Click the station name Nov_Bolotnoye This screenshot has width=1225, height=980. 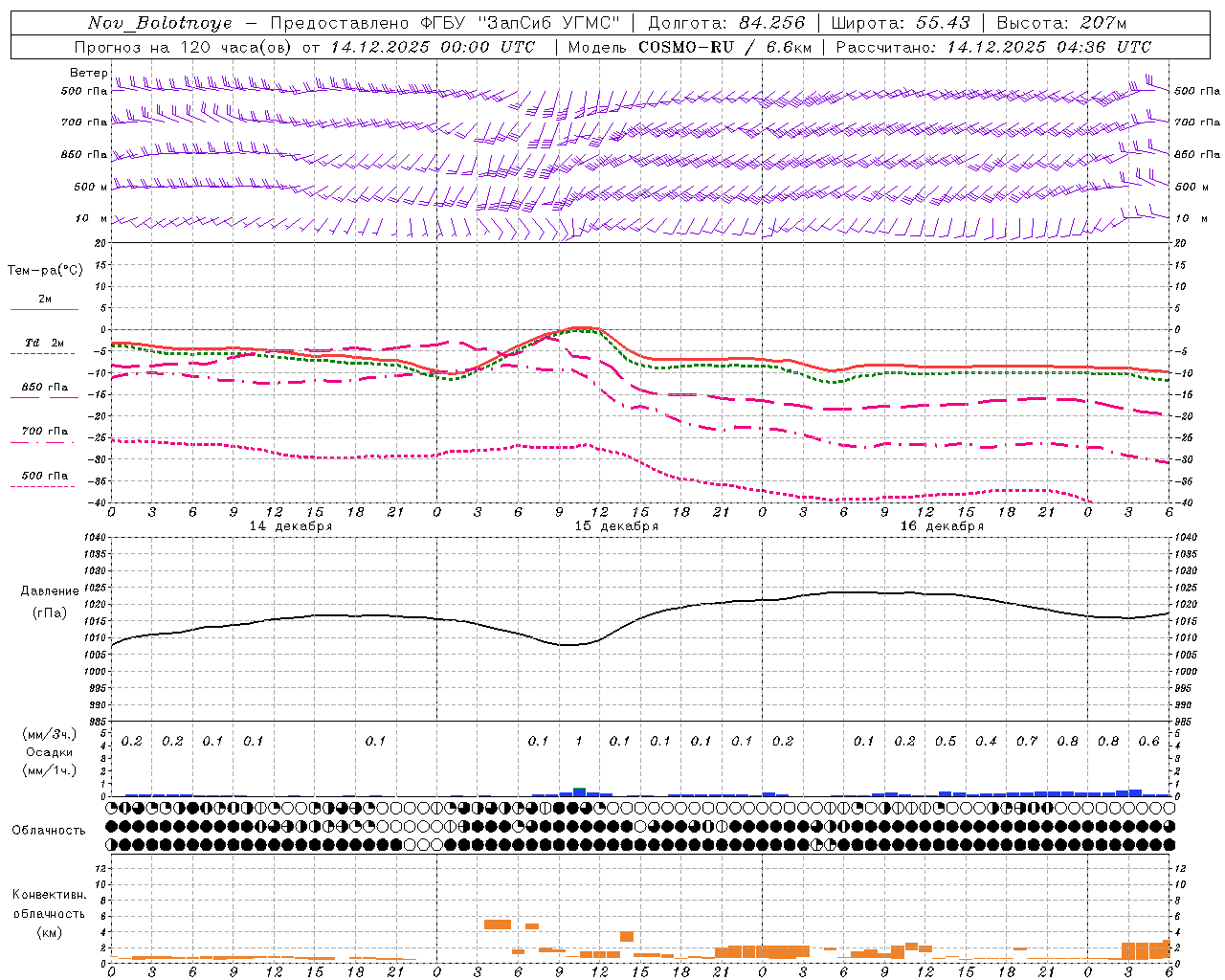click(x=160, y=23)
